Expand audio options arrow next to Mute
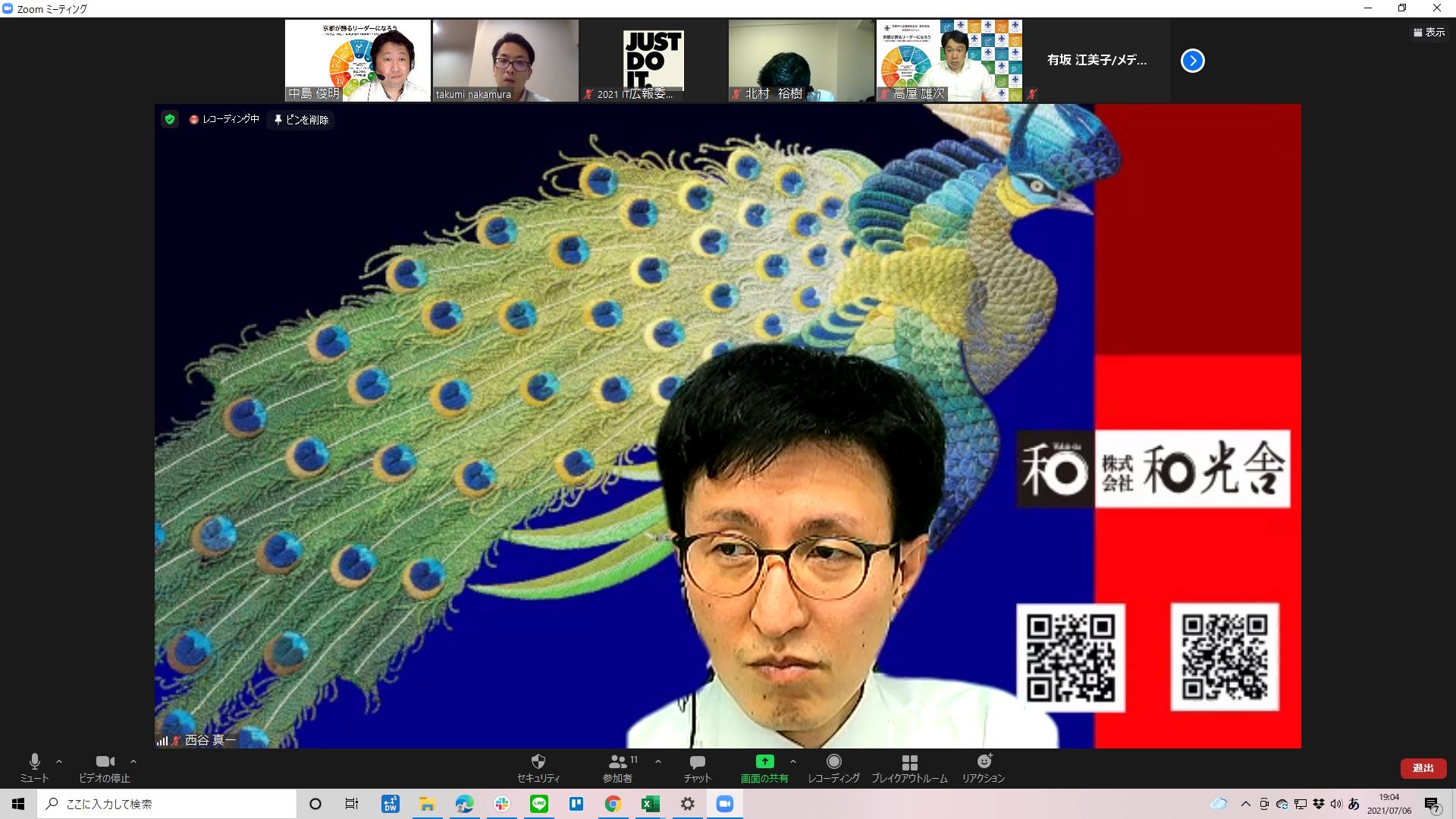 (59, 761)
